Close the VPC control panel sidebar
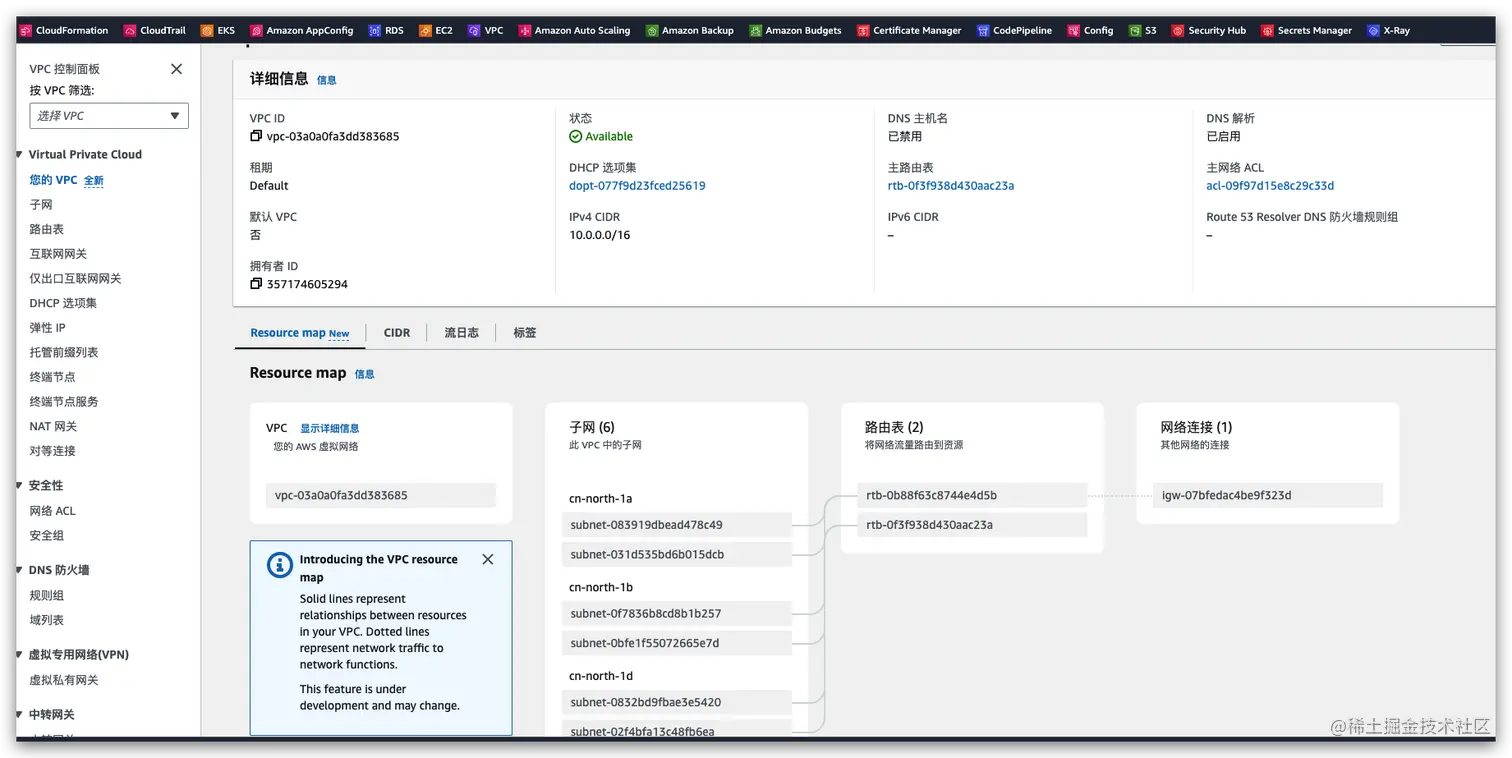This screenshot has width=1512, height=758. (x=177, y=69)
